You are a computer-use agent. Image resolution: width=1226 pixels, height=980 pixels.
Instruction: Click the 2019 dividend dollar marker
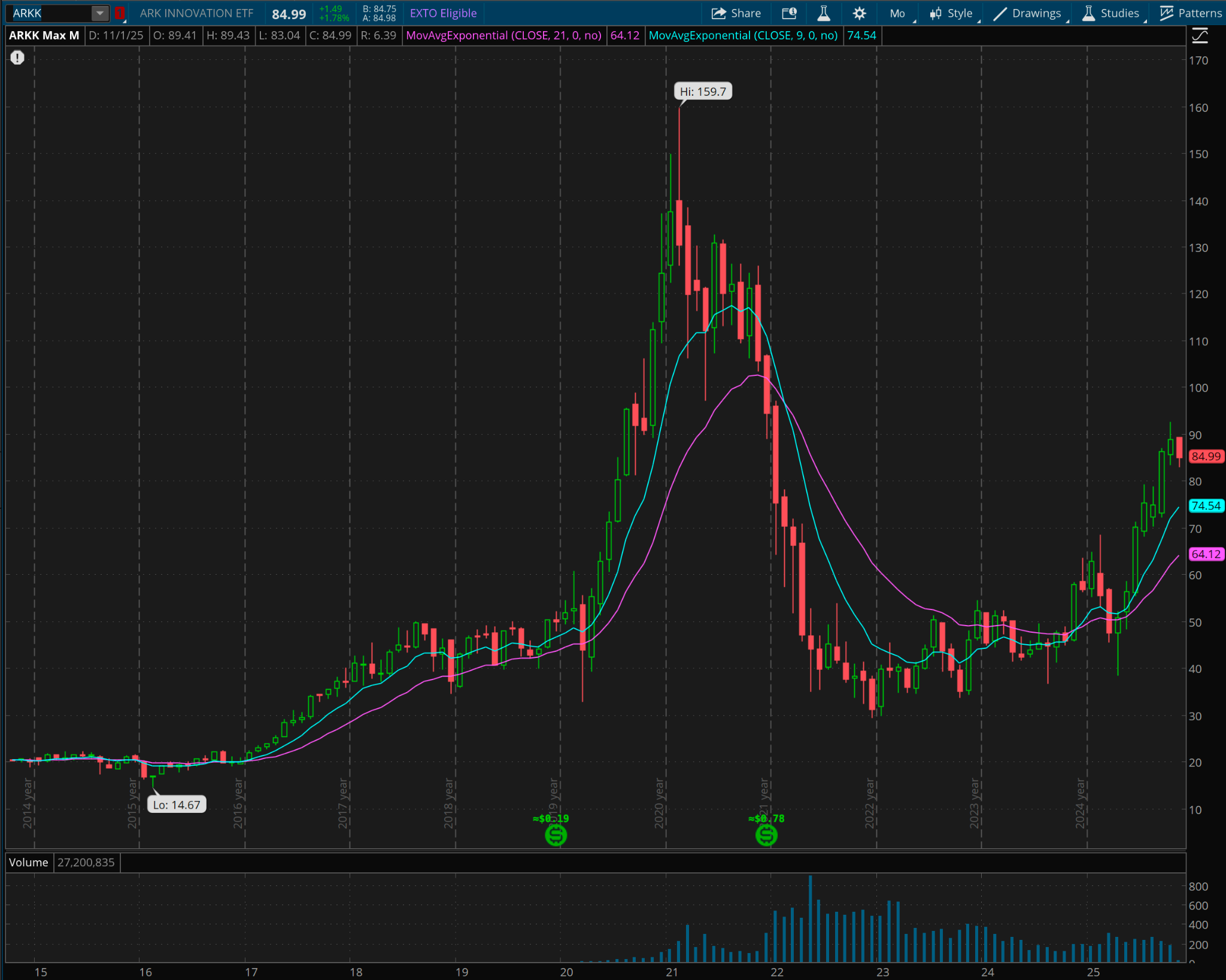(x=556, y=835)
